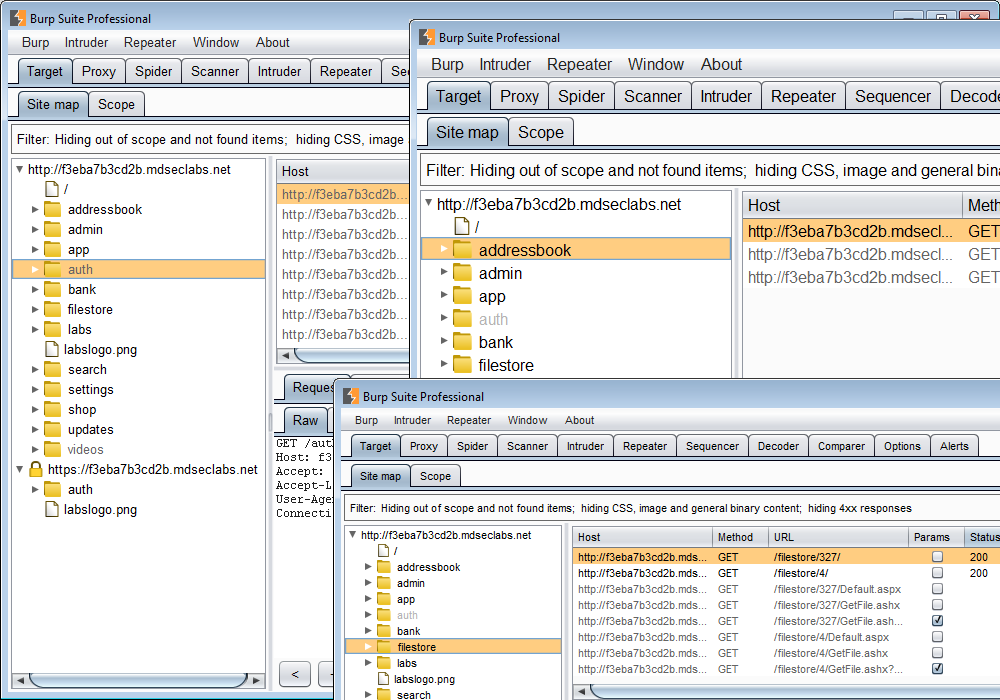The image size is (1000, 700).
Task: Switch to the Comparer tab in the front window
Action: (841, 446)
